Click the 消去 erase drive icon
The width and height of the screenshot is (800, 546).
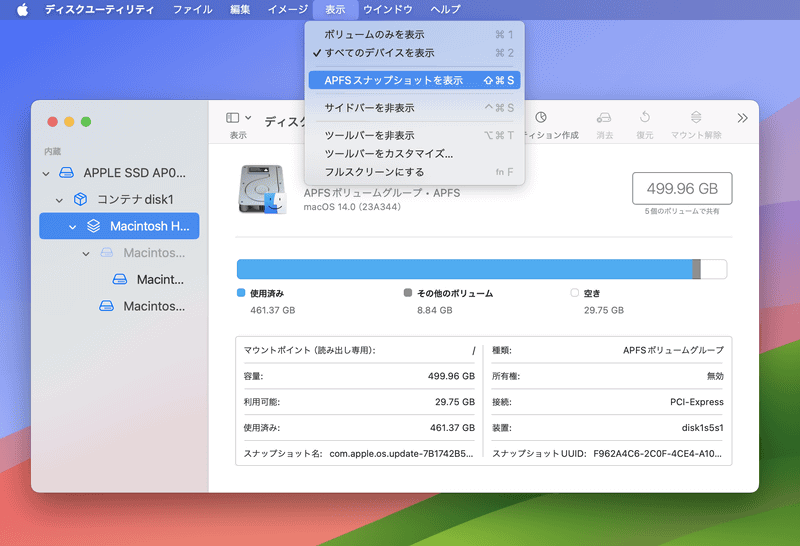604,118
